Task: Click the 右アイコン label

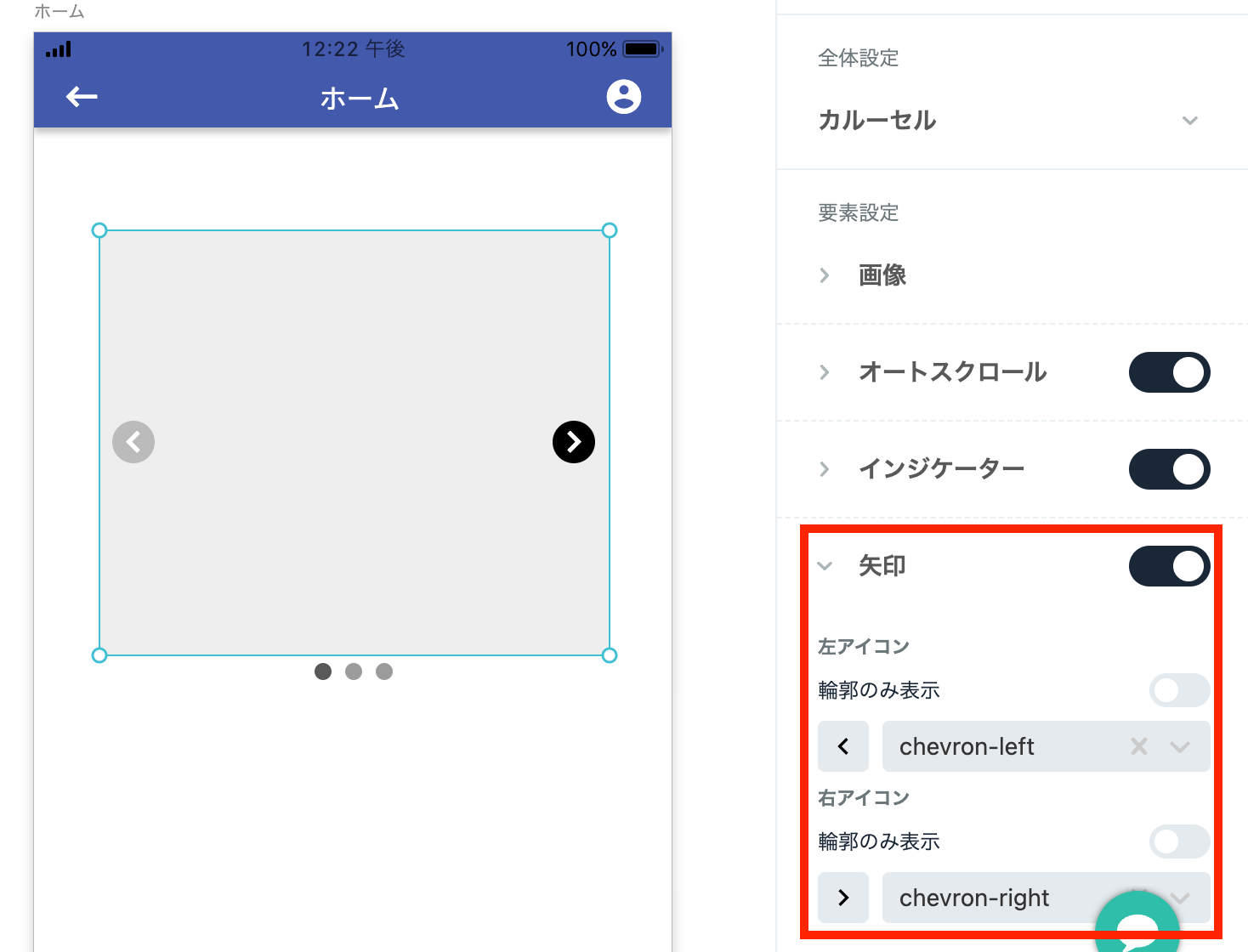Action: (863, 797)
